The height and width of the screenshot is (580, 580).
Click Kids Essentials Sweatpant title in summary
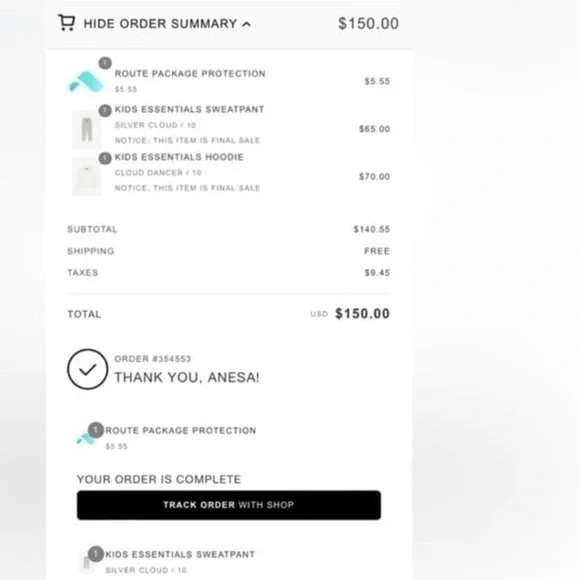189,109
